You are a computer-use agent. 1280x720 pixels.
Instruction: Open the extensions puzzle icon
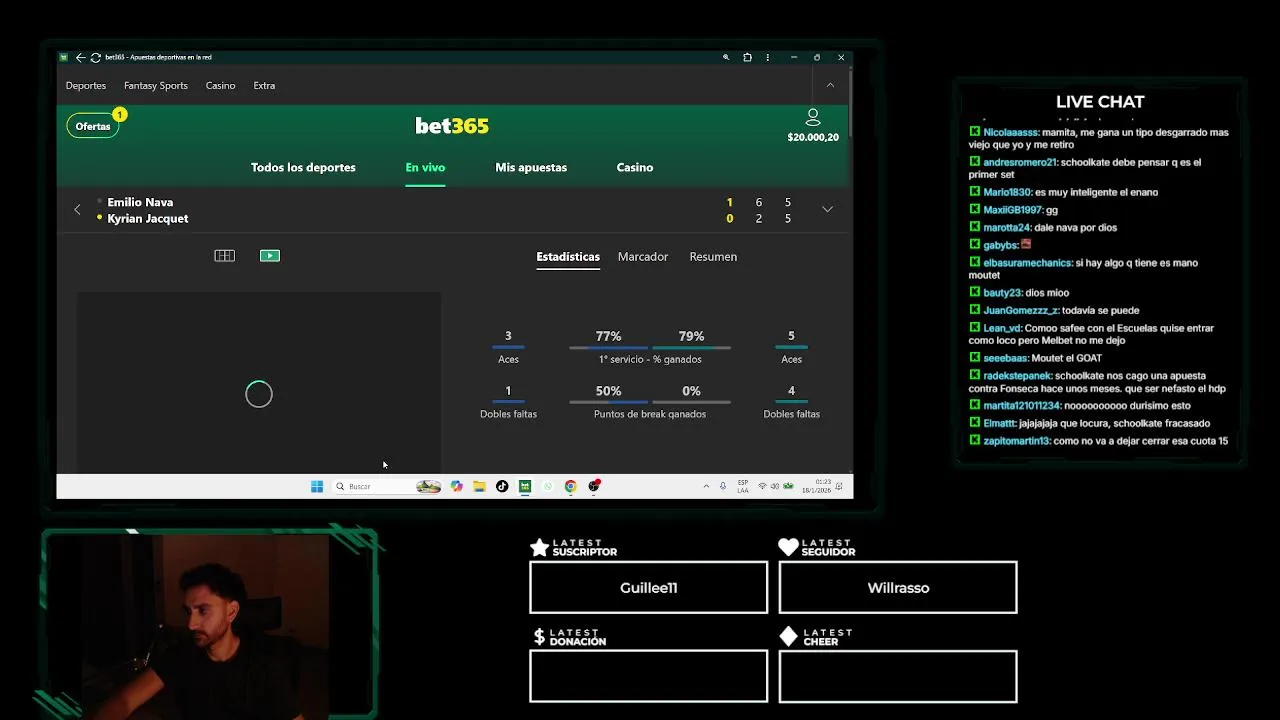[747, 57]
